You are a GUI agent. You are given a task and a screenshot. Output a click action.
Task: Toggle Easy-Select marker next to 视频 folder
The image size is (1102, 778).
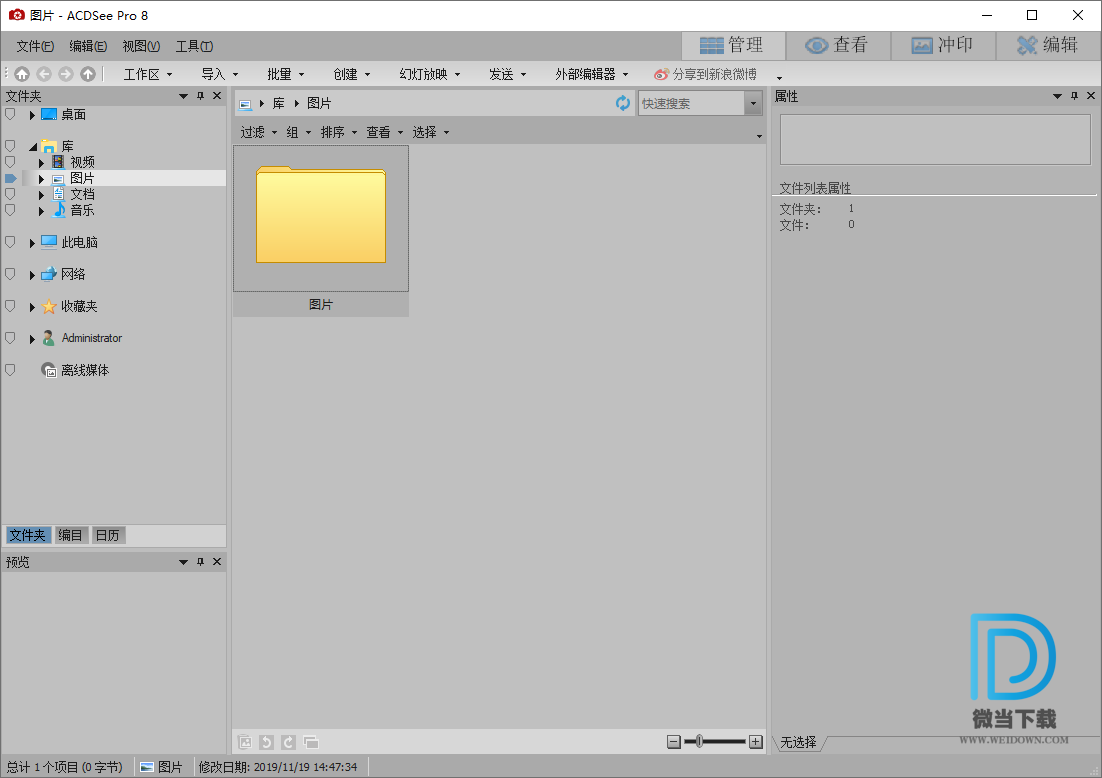(x=10, y=162)
